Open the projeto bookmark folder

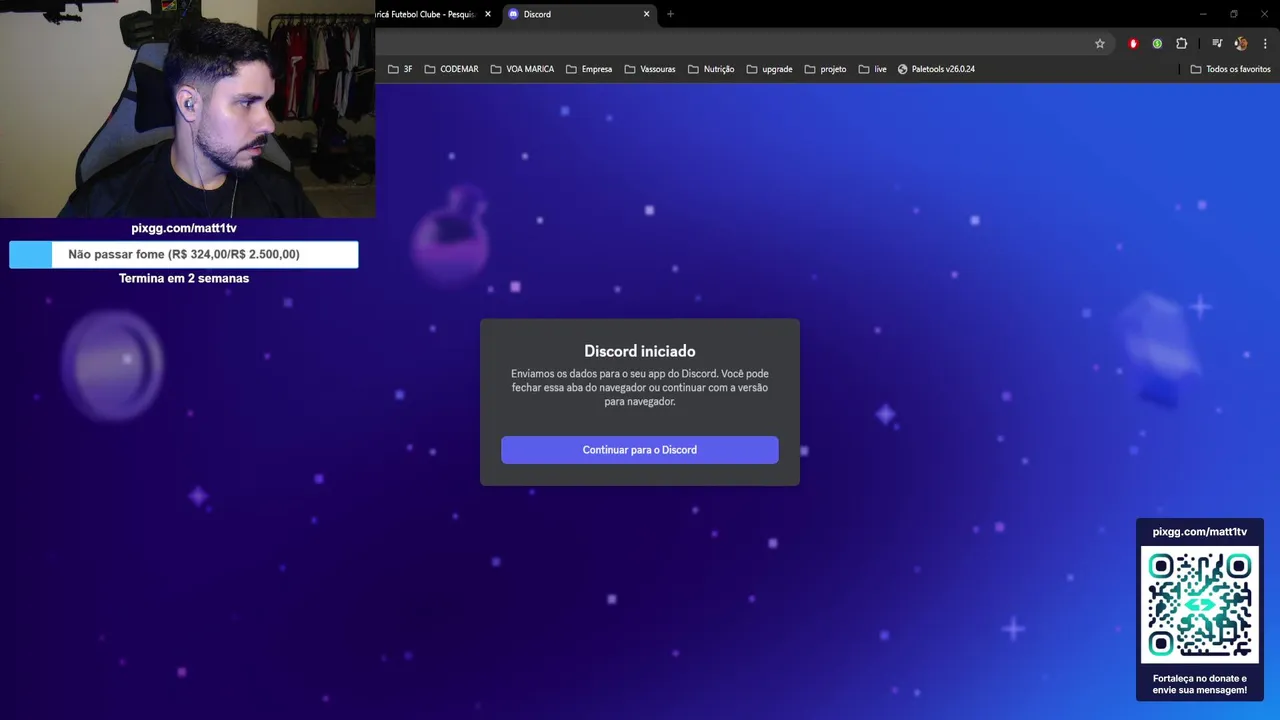pos(825,69)
